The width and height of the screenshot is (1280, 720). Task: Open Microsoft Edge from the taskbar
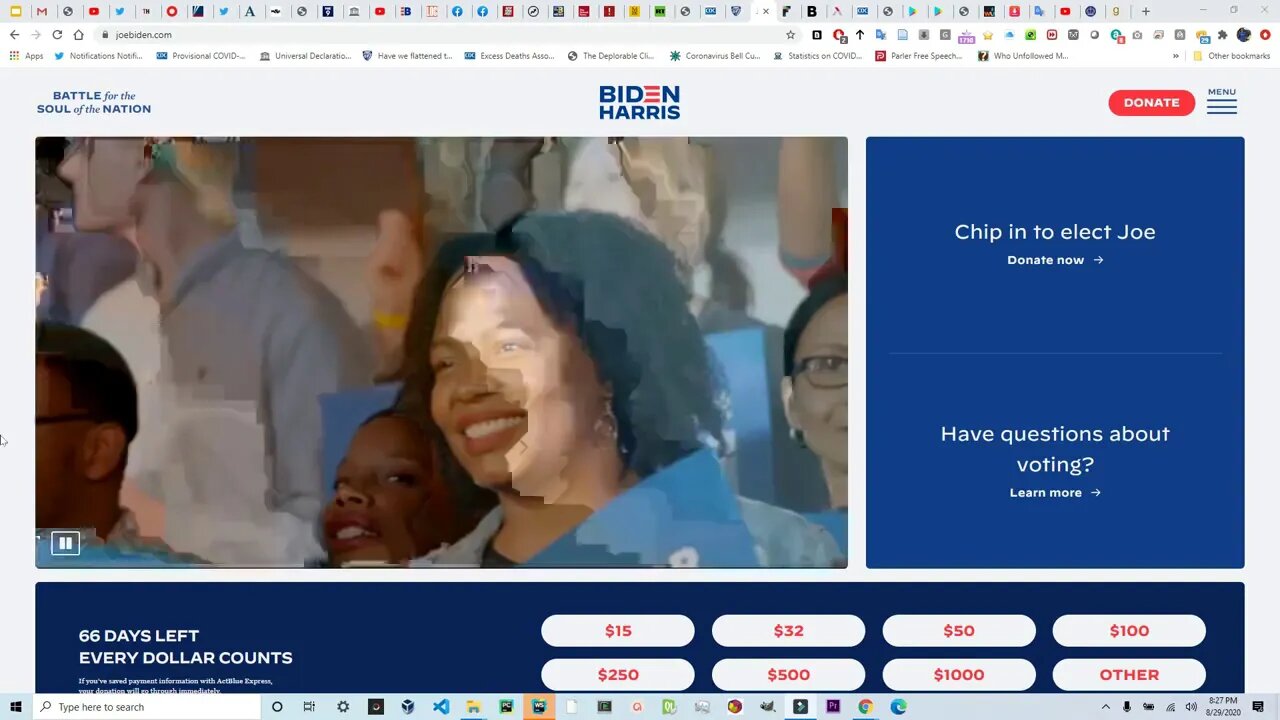(898, 707)
